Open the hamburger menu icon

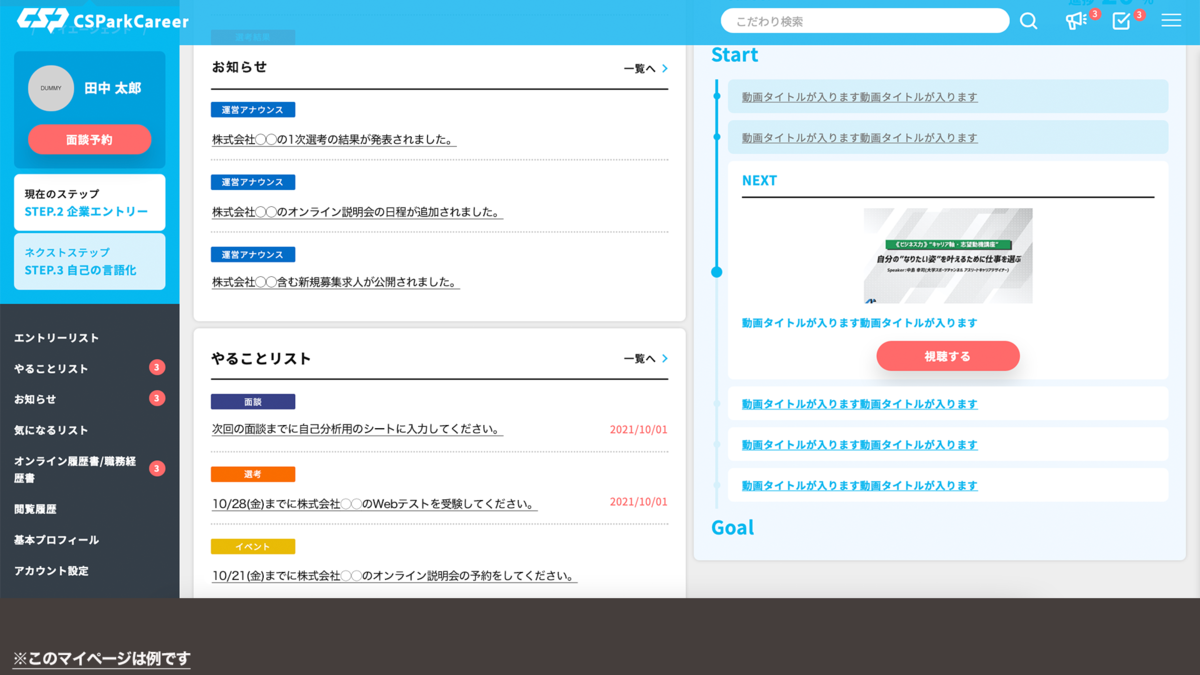pyautogui.click(x=1171, y=21)
